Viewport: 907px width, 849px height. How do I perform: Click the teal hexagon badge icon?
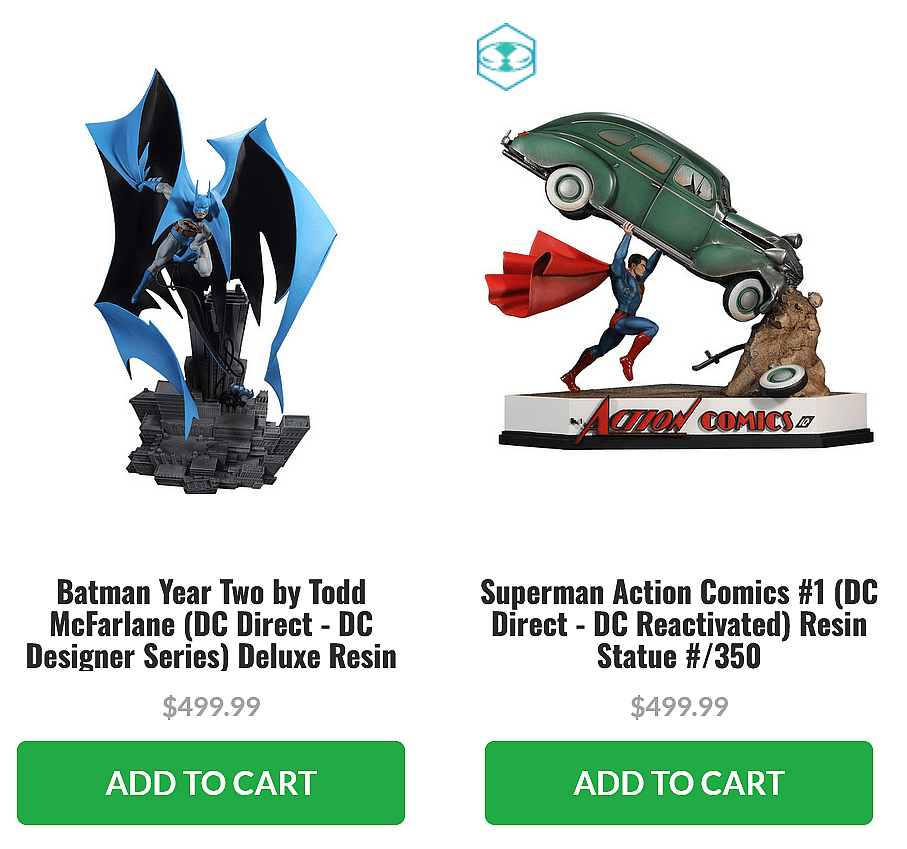tap(506, 57)
